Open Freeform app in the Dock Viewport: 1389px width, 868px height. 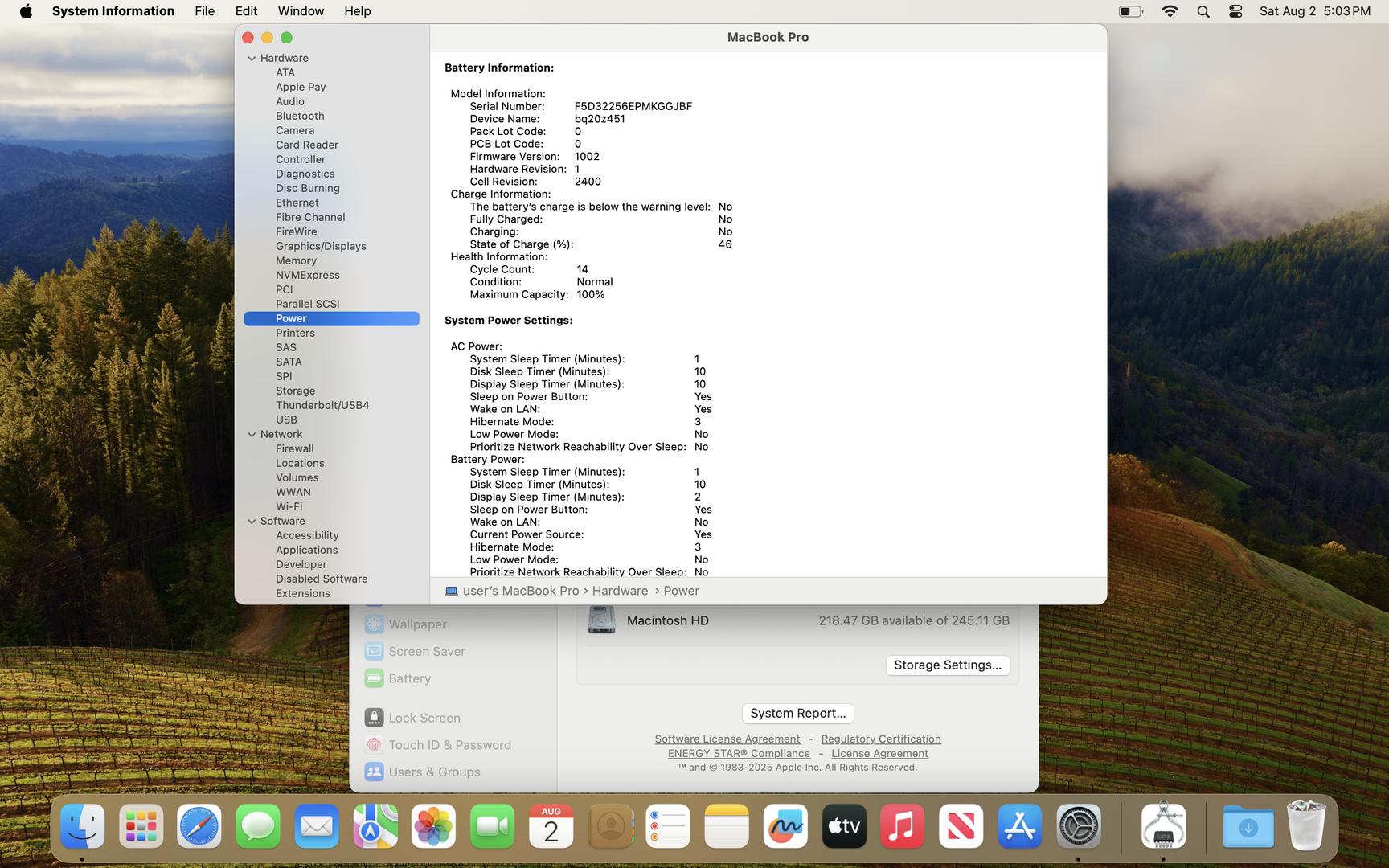[x=785, y=826]
